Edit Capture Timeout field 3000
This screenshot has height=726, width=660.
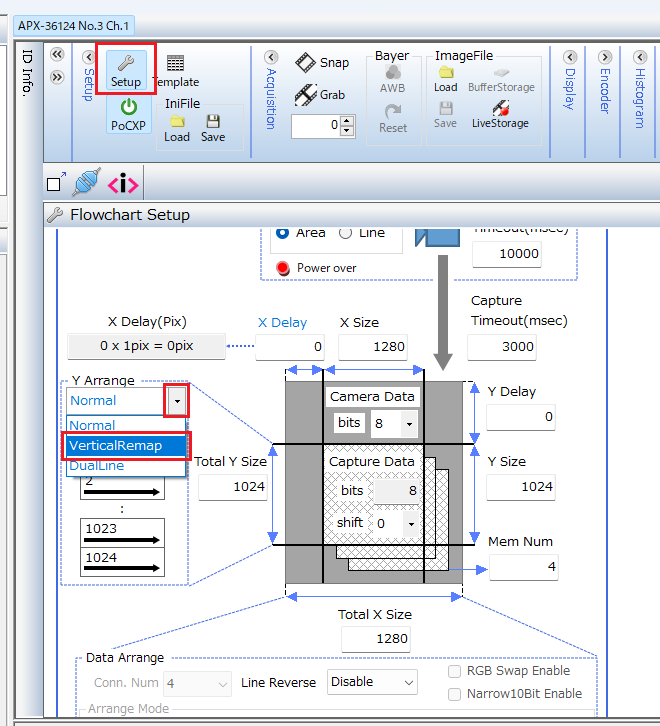coord(502,347)
